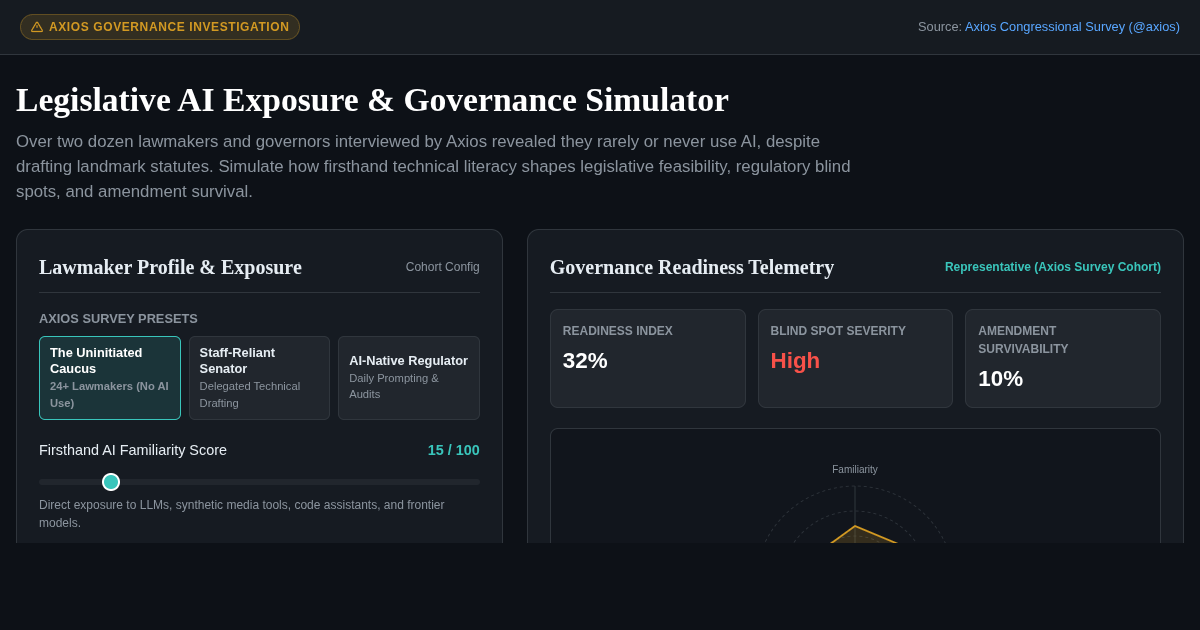Click the warning triangle icon in the badge

[x=37, y=27]
